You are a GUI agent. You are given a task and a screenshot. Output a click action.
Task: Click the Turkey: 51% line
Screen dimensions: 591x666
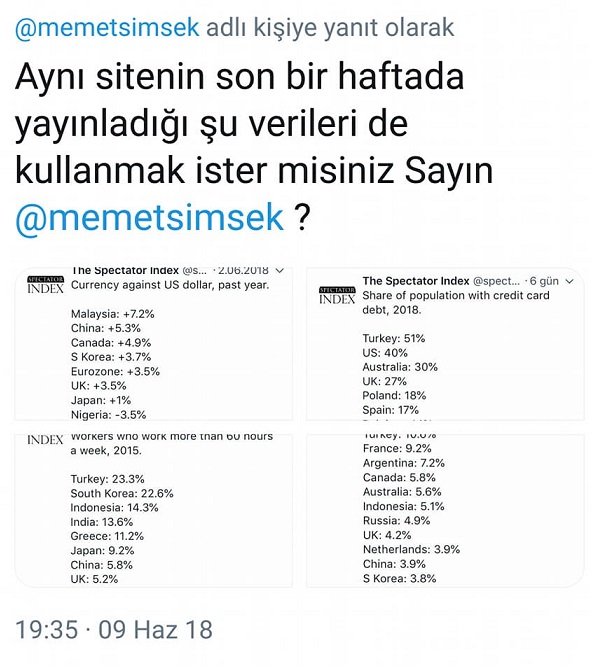click(x=394, y=339)
